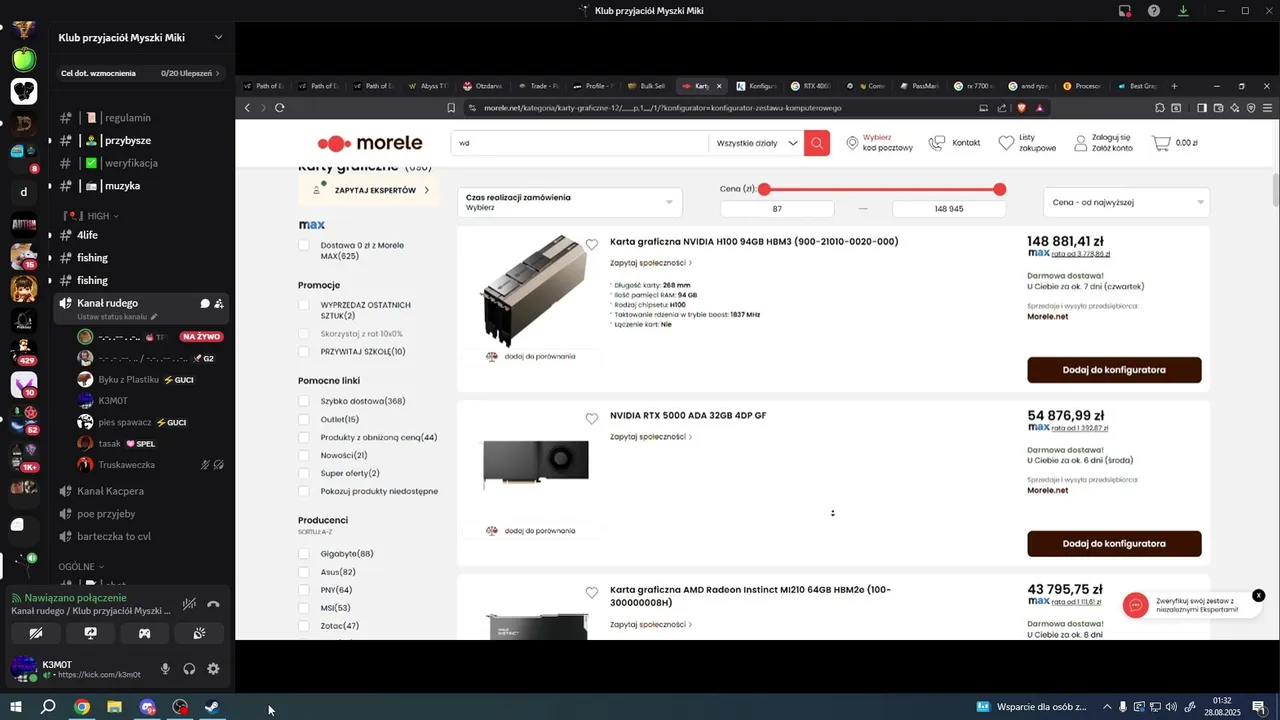This screenshot has height=720, width=1280.
Task: Enable Outlet checkbox
Action: pyautogui.click(x=304, y=419)
